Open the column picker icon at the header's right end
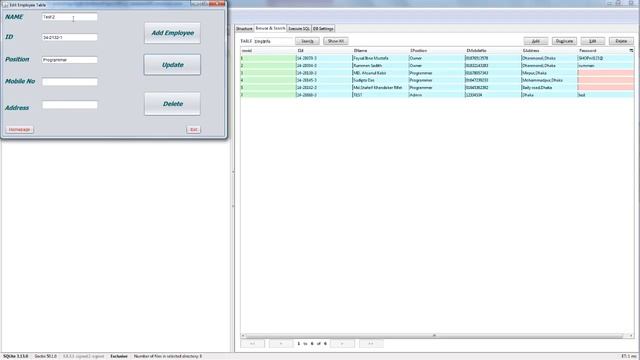The image size is (640, 360). pyautogui.click(x=631, y=51)
